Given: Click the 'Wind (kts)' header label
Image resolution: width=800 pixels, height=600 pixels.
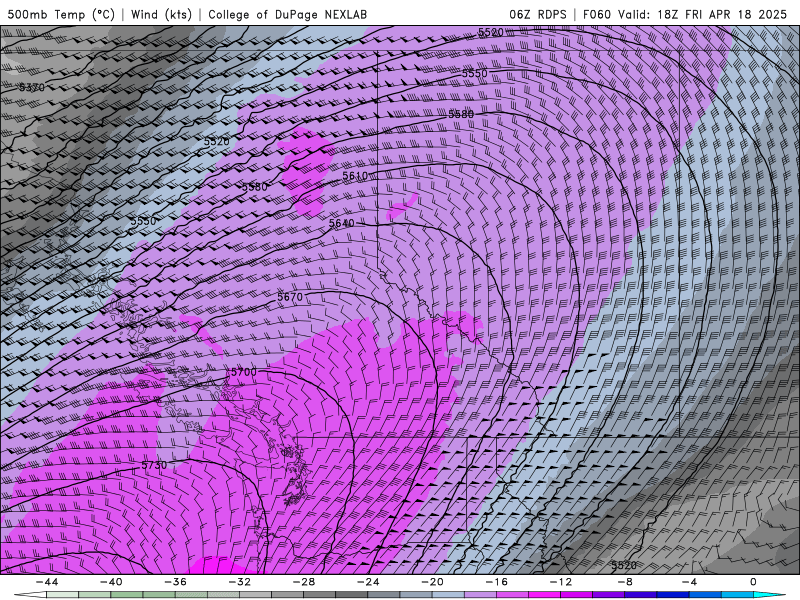Looking at the screenshot, I should (x=161, y=14).
